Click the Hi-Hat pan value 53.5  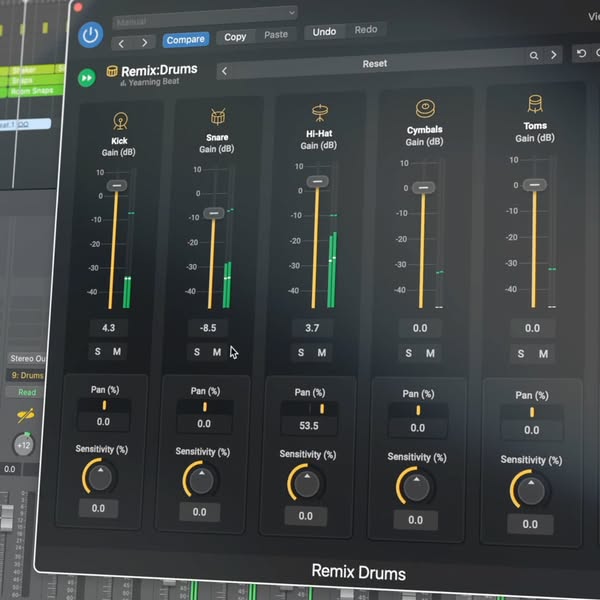309,426
